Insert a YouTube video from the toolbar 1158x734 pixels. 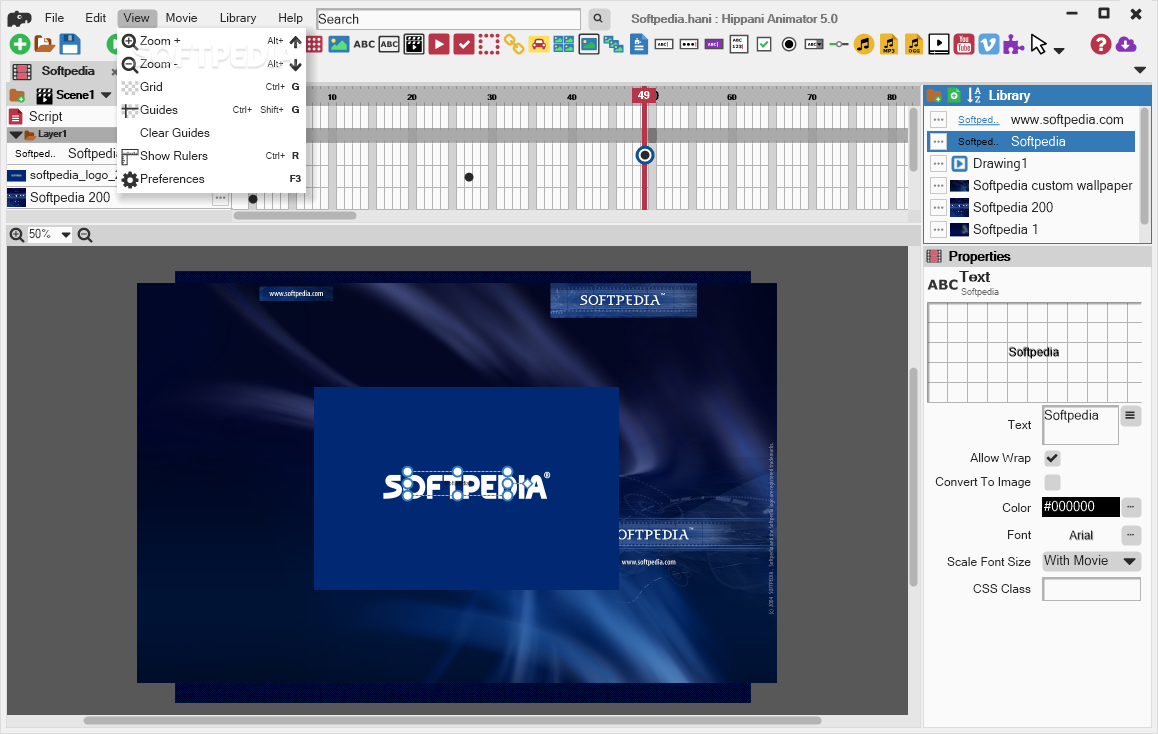click(x=964, y=44)
